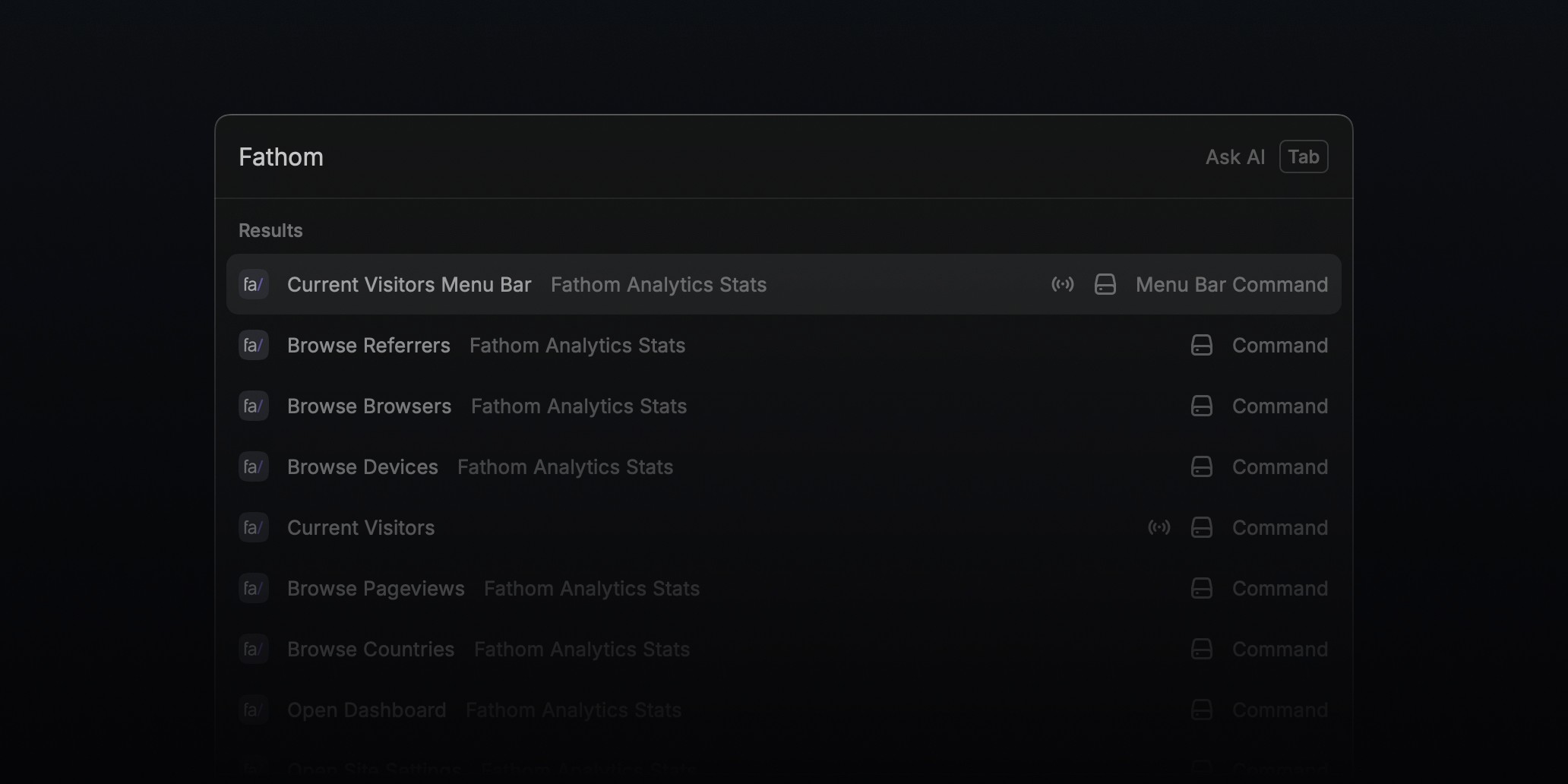This screenshot has width=1568, height=784.
Task: Click the Results section header
Action: 270,230
